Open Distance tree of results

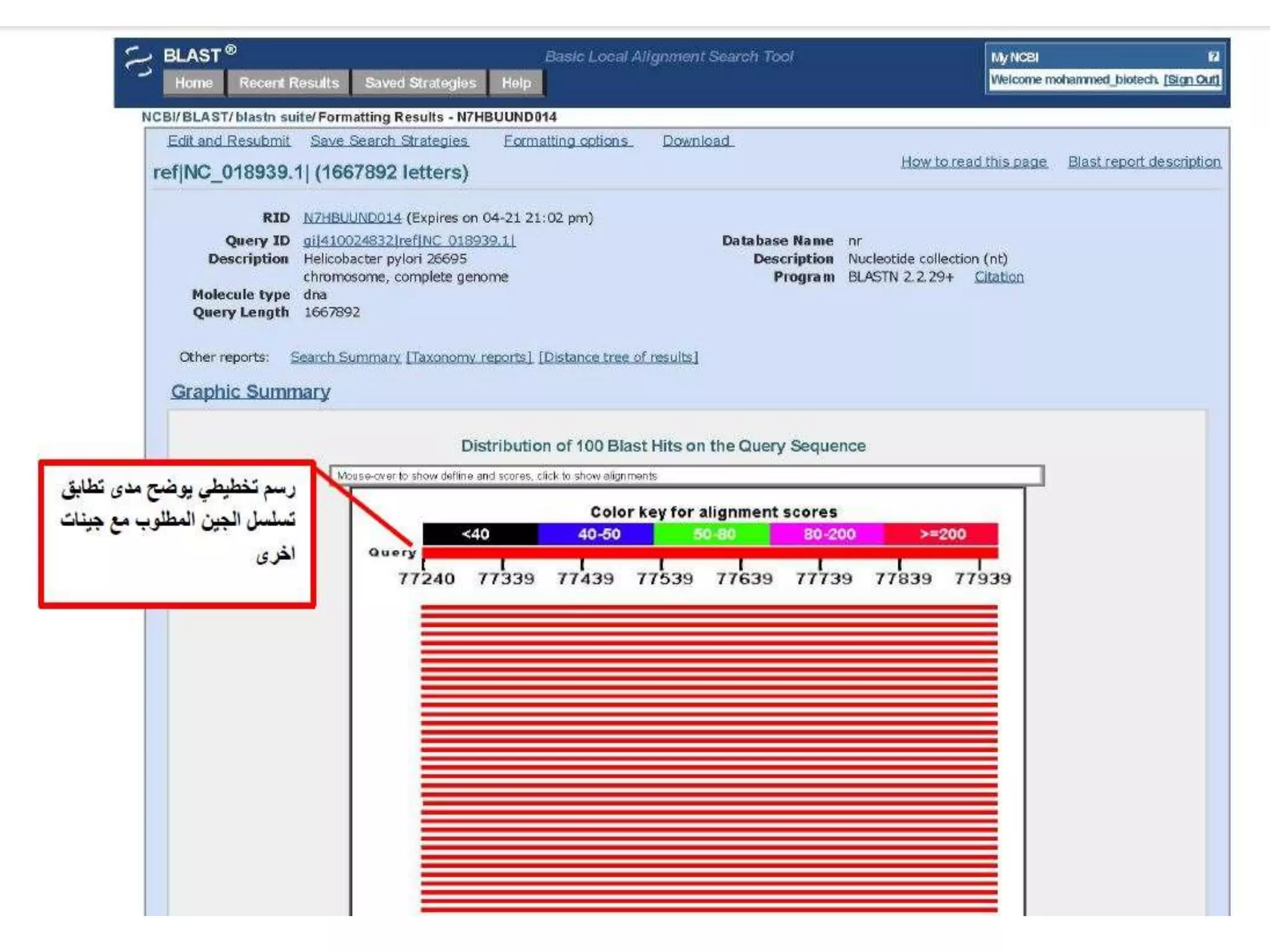pyautogui.click(x=618, y=358)
